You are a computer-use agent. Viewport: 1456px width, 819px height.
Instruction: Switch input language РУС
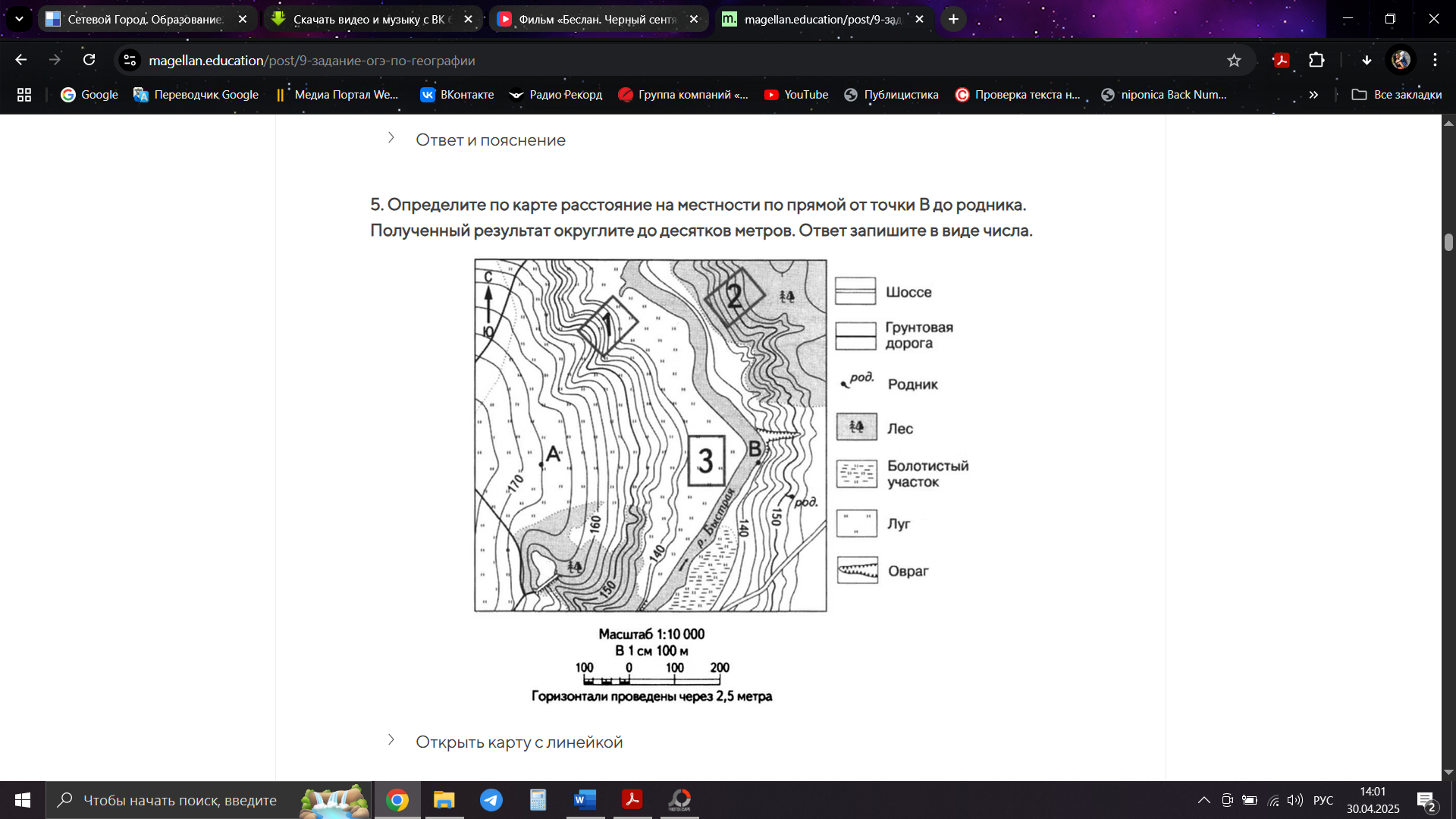click(x=1323, y=800)
